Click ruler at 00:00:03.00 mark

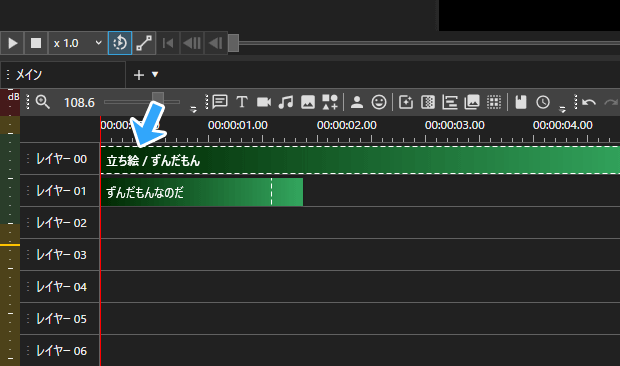click(x=454, y=125)
